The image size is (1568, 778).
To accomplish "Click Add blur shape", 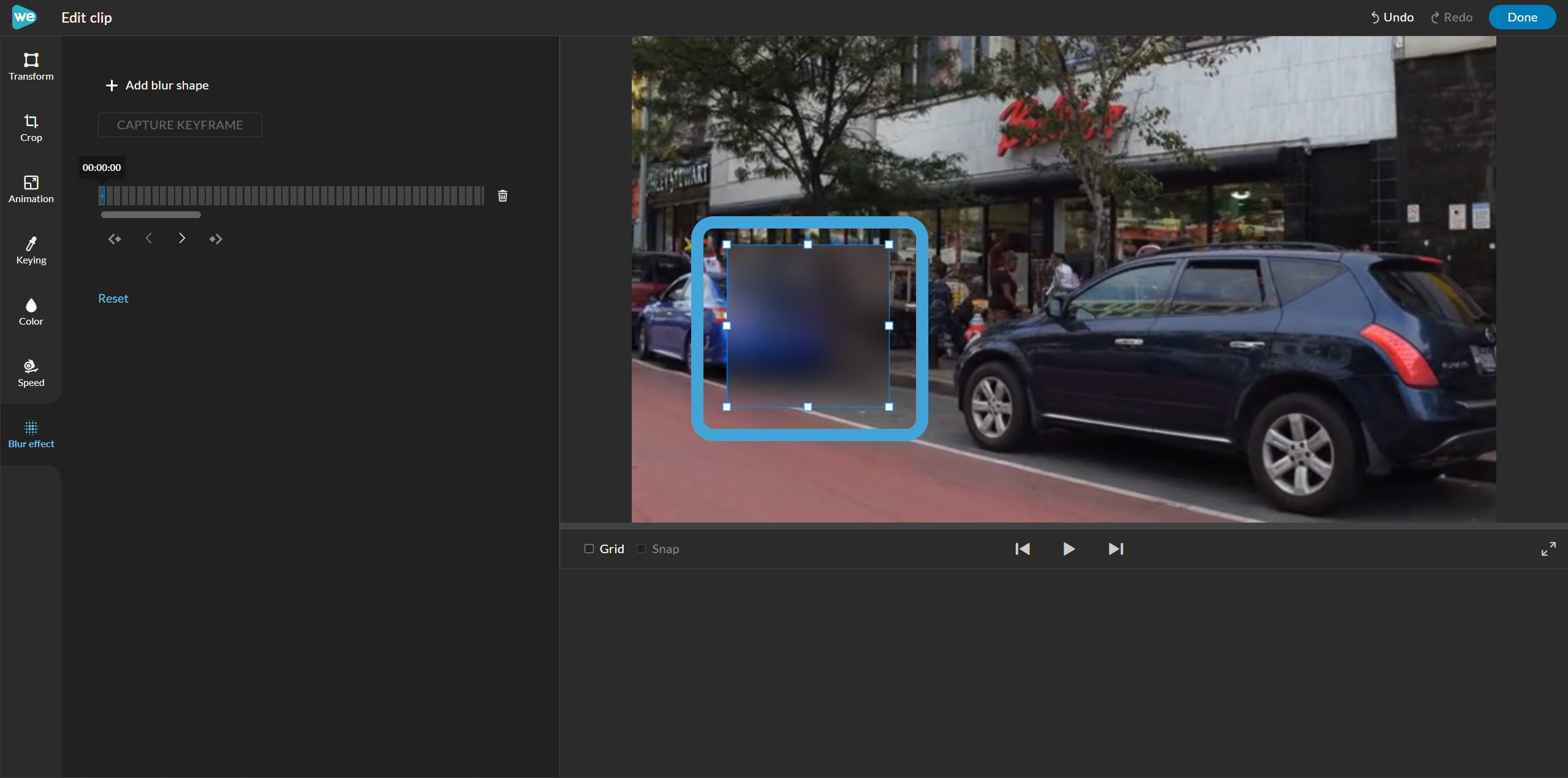I will (x=156, y=85).
